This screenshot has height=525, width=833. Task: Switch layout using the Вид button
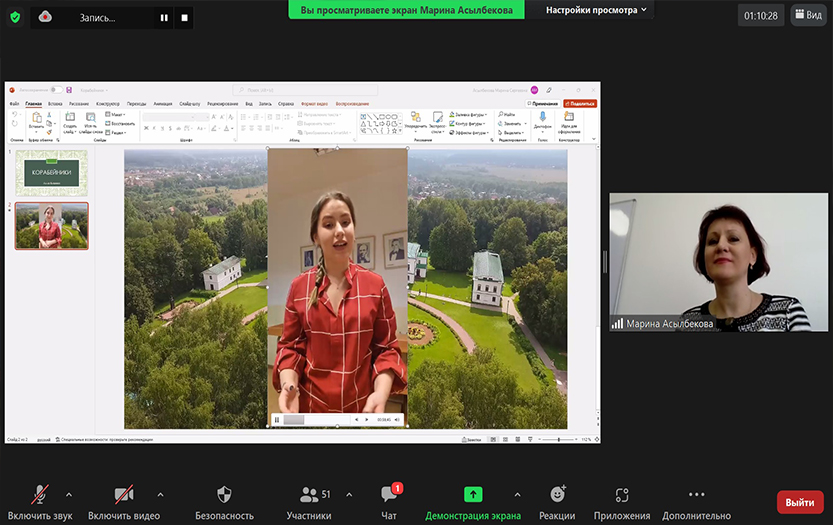point(808,14)
